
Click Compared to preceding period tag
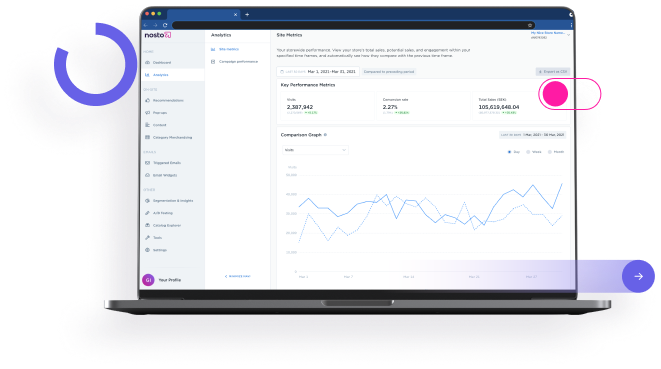click(x=389, y=72)
